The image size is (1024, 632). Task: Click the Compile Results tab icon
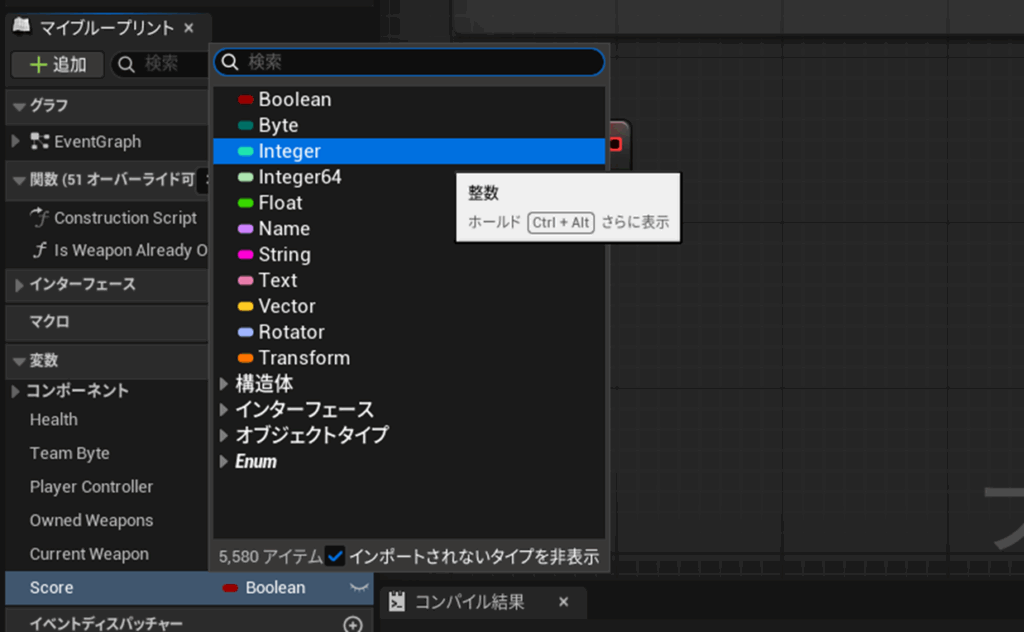coord(397,601)
